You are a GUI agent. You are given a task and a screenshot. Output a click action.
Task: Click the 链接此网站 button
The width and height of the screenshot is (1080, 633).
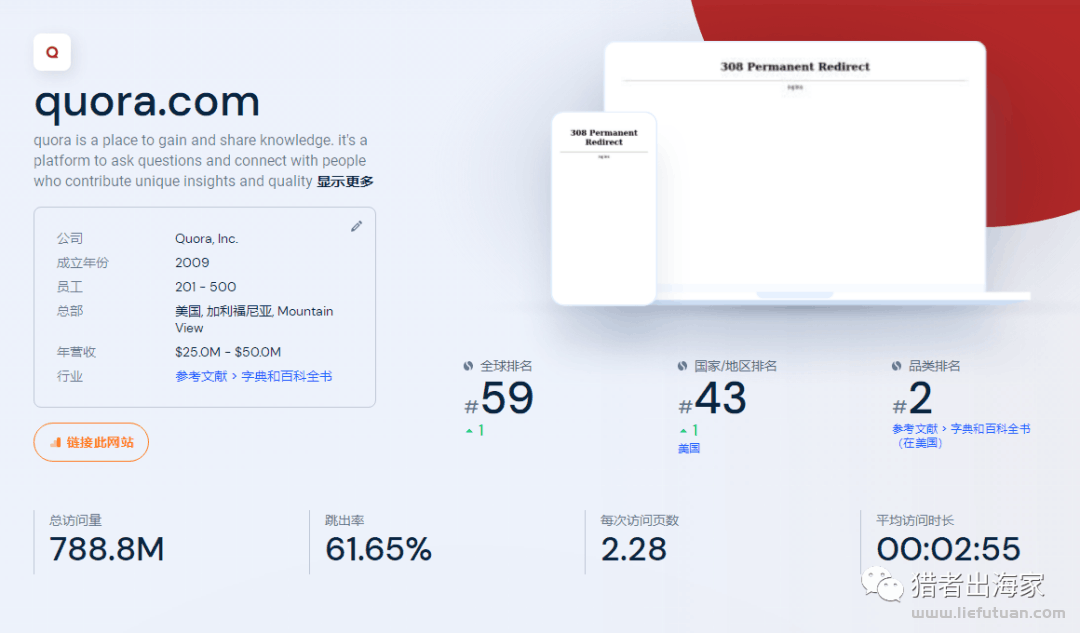point(91,442)
